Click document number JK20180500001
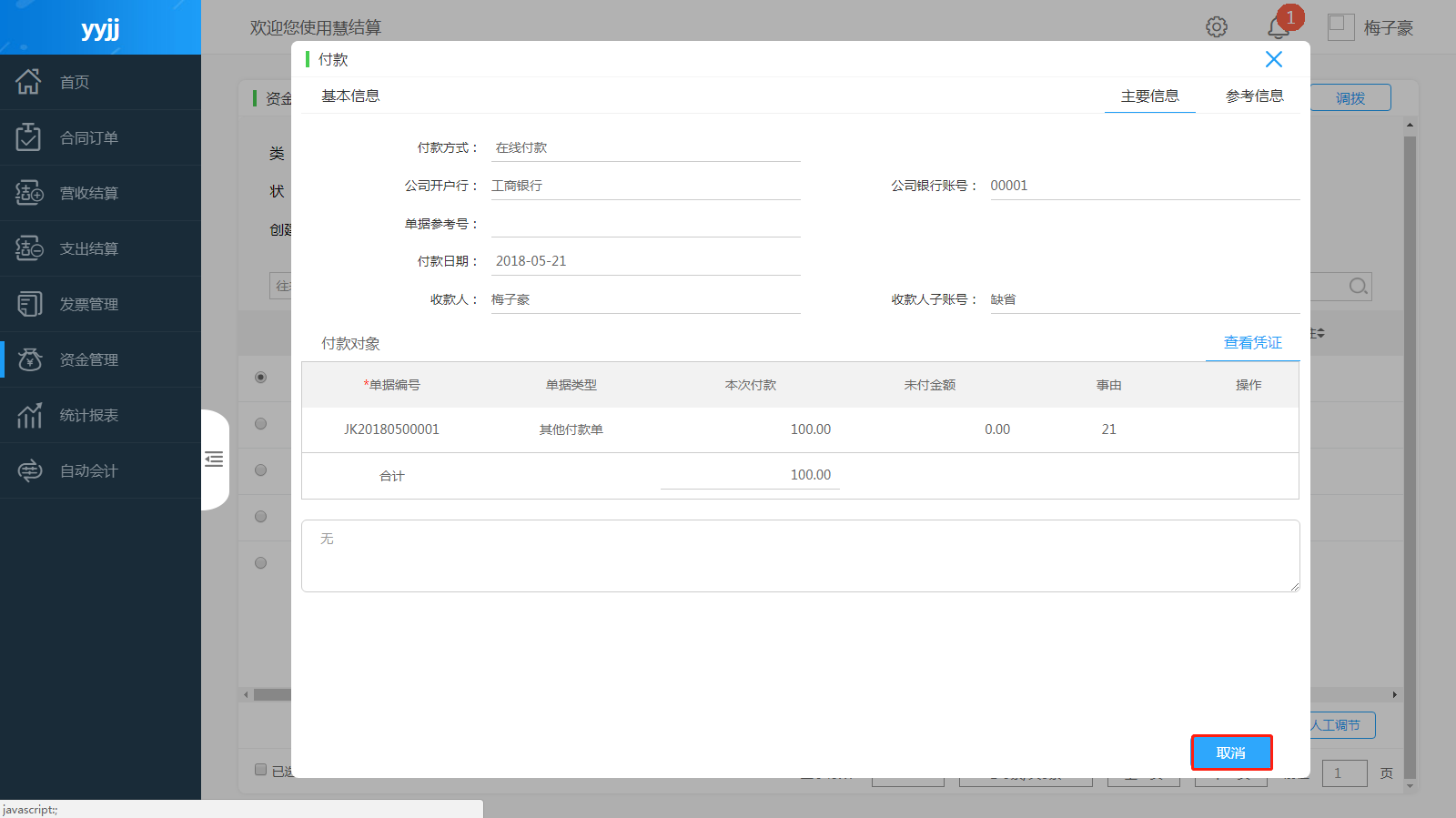Screen dimensions: 1456x818 coord(391,429)
